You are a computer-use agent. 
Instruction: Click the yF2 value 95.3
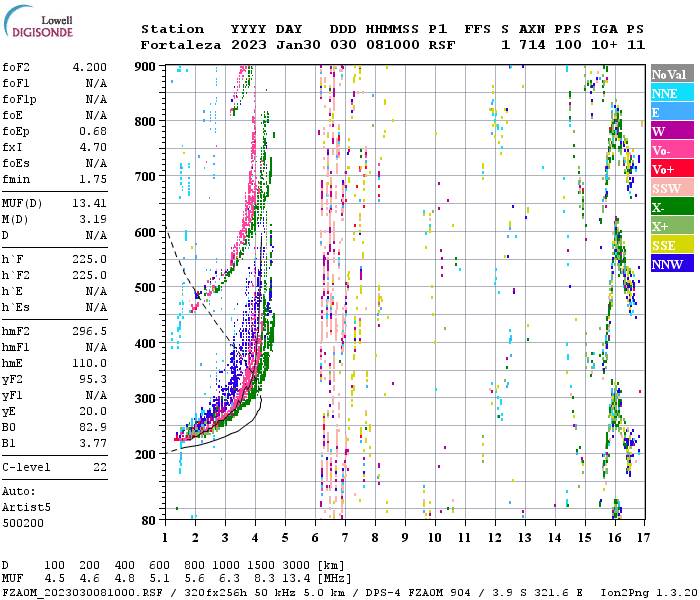[x=93, y=379]
